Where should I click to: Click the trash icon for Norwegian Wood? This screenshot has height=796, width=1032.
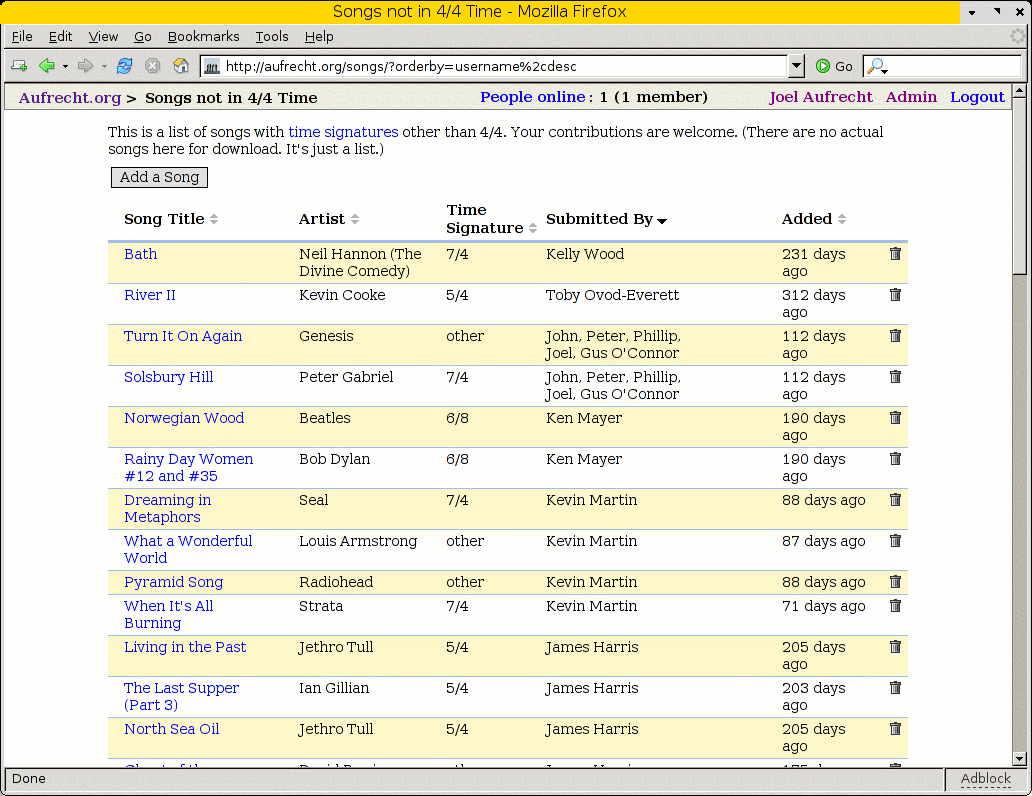[x=895, y=418]
